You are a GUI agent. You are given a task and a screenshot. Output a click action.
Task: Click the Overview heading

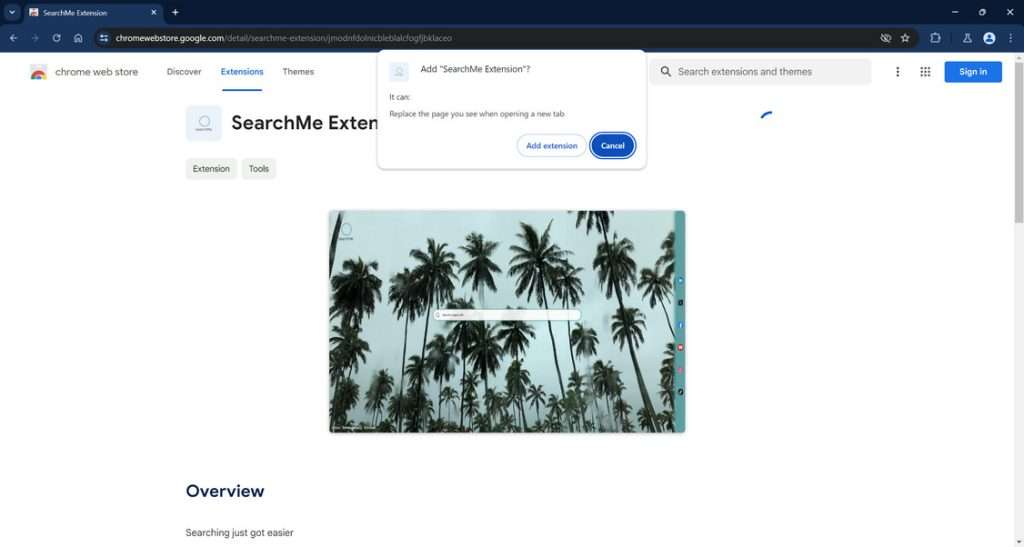(x=225, y=492)
